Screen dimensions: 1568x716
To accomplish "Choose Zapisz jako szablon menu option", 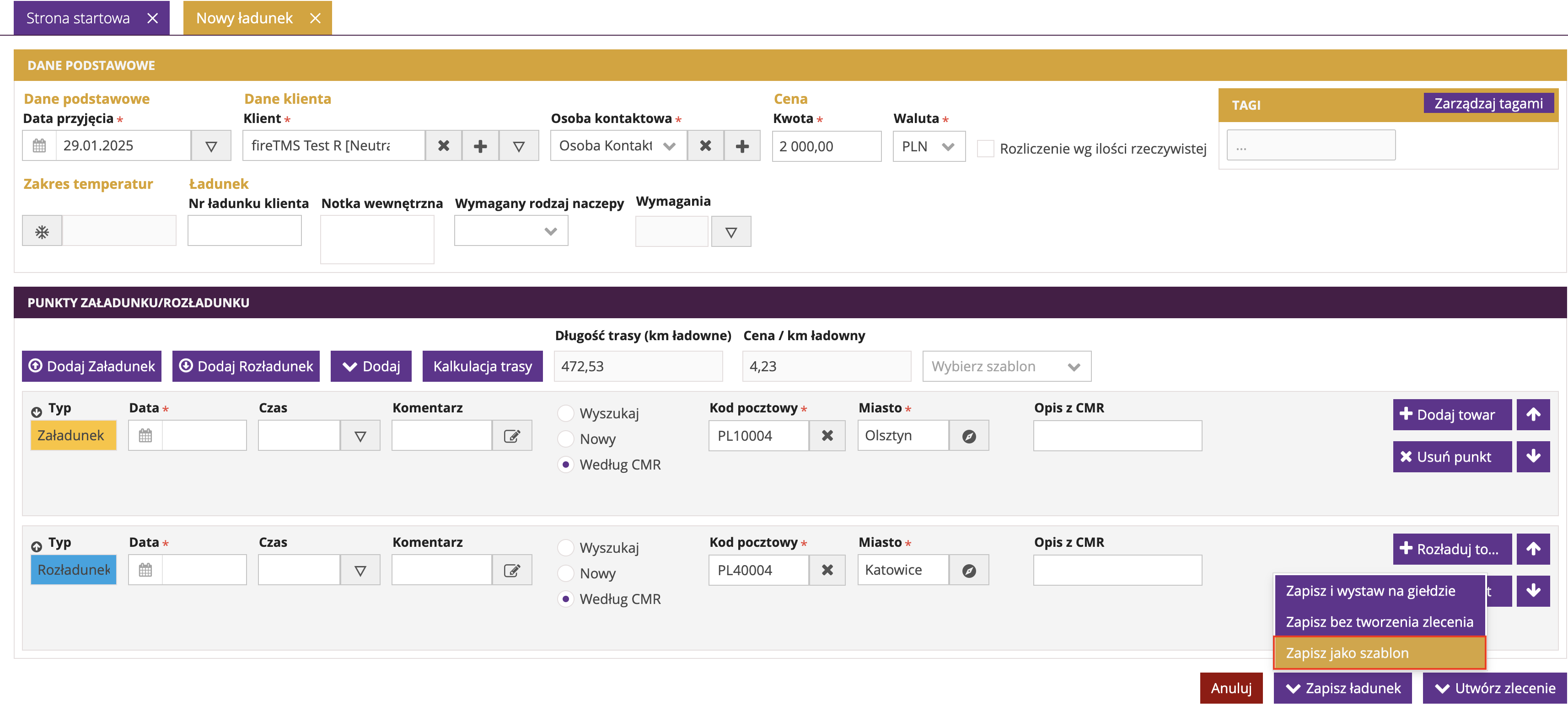I will coord(1379,653).
